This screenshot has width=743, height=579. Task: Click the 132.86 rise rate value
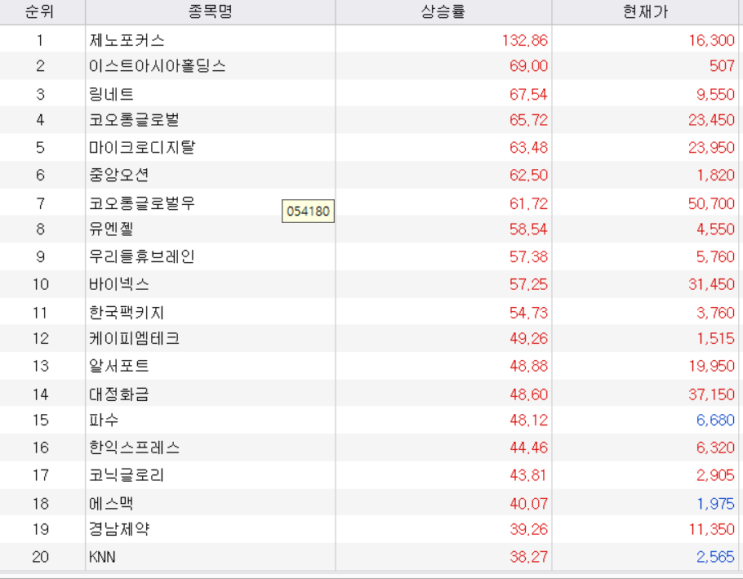[x=525, y=40]
